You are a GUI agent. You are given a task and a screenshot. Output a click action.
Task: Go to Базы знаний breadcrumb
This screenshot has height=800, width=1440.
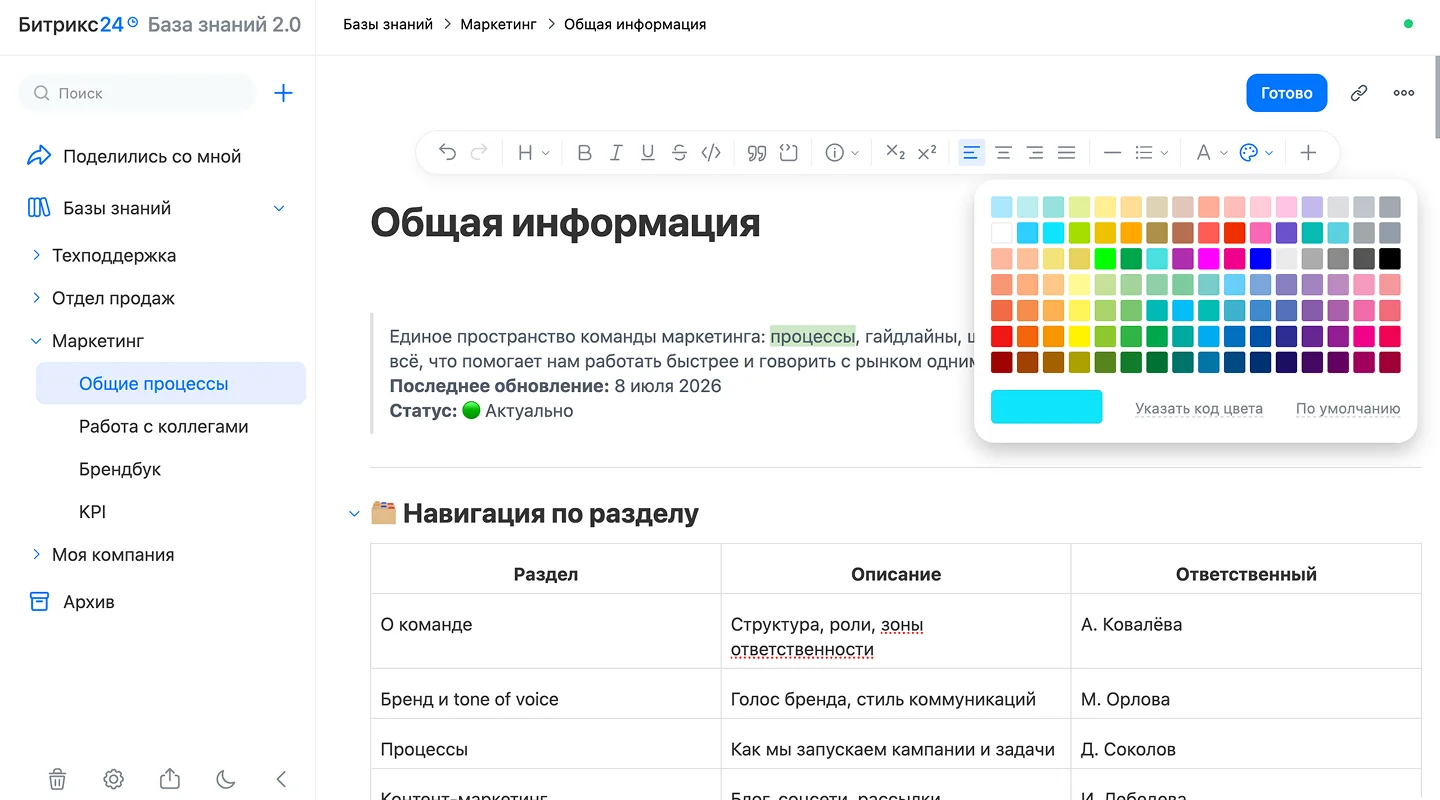click(388, 24)
